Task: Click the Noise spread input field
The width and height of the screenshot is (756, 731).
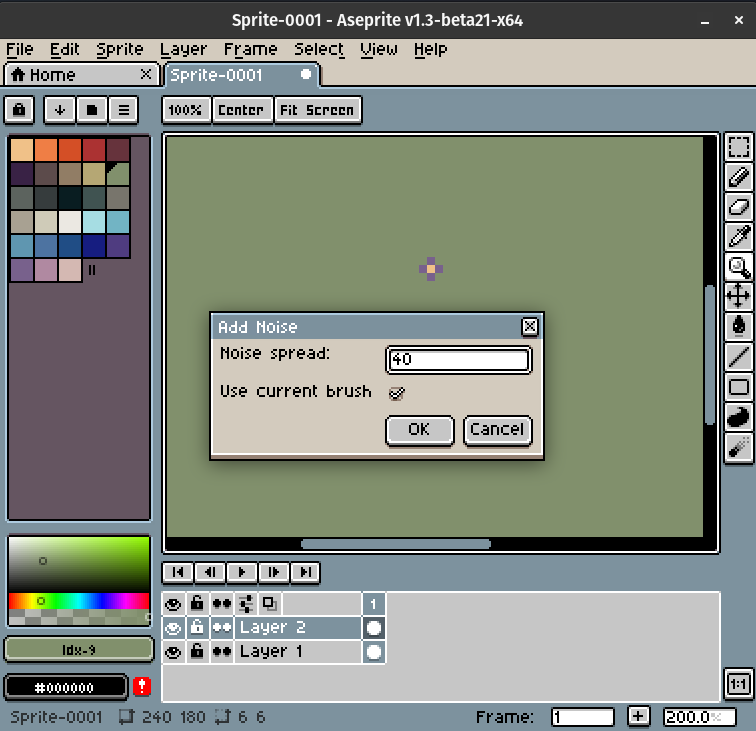Action: [x=458, y=360]
